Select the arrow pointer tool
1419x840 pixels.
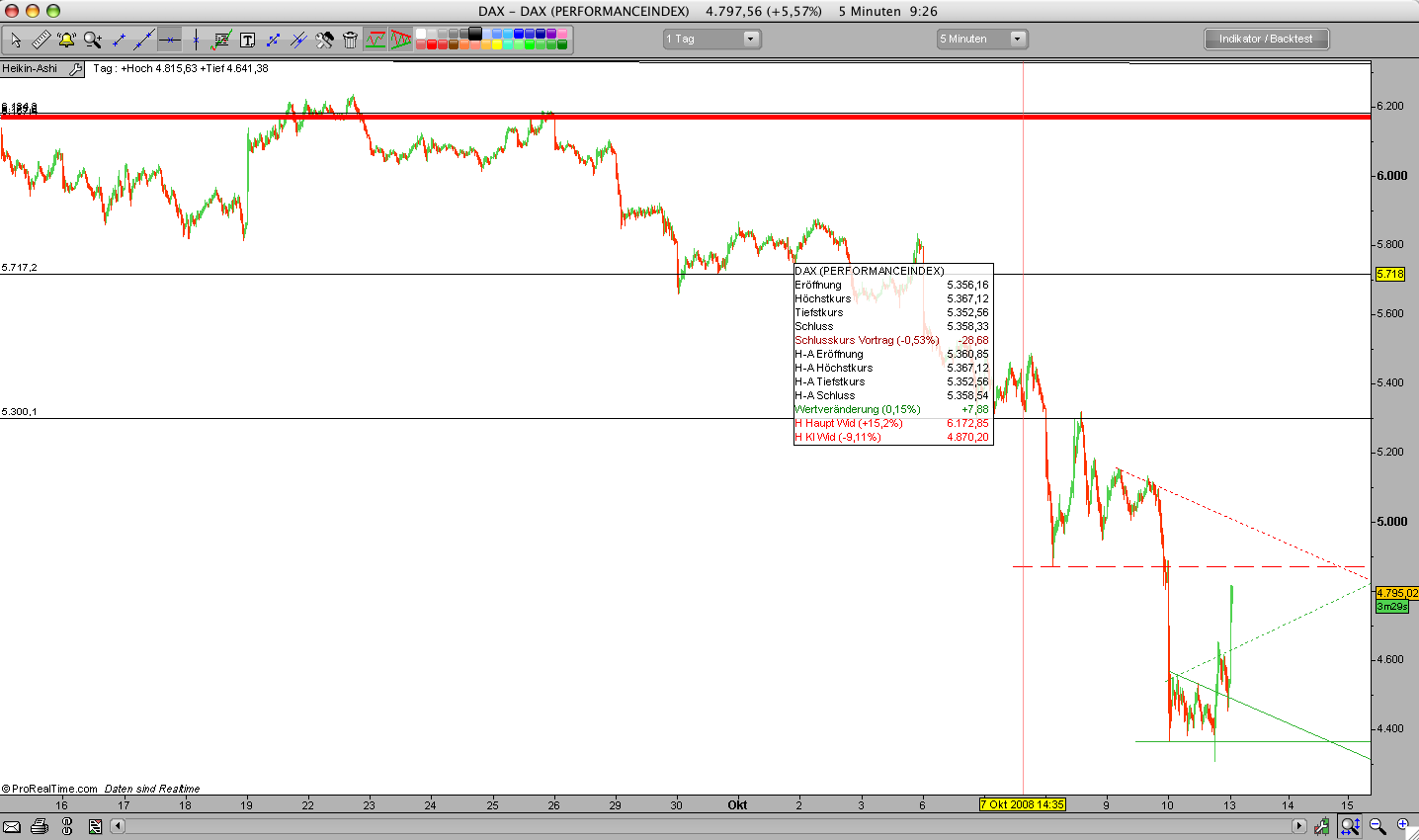click(x=16, y=40)
